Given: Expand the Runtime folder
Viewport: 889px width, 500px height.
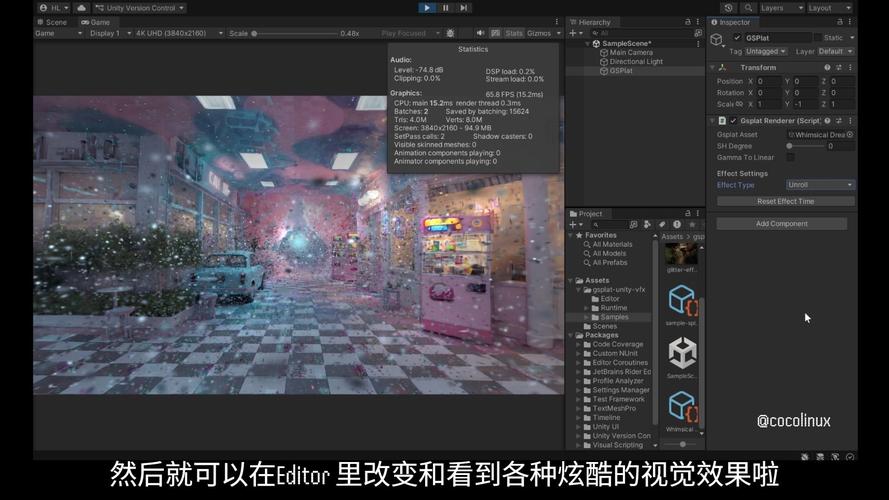Looking at the screenshot, I should coord(586,308).
